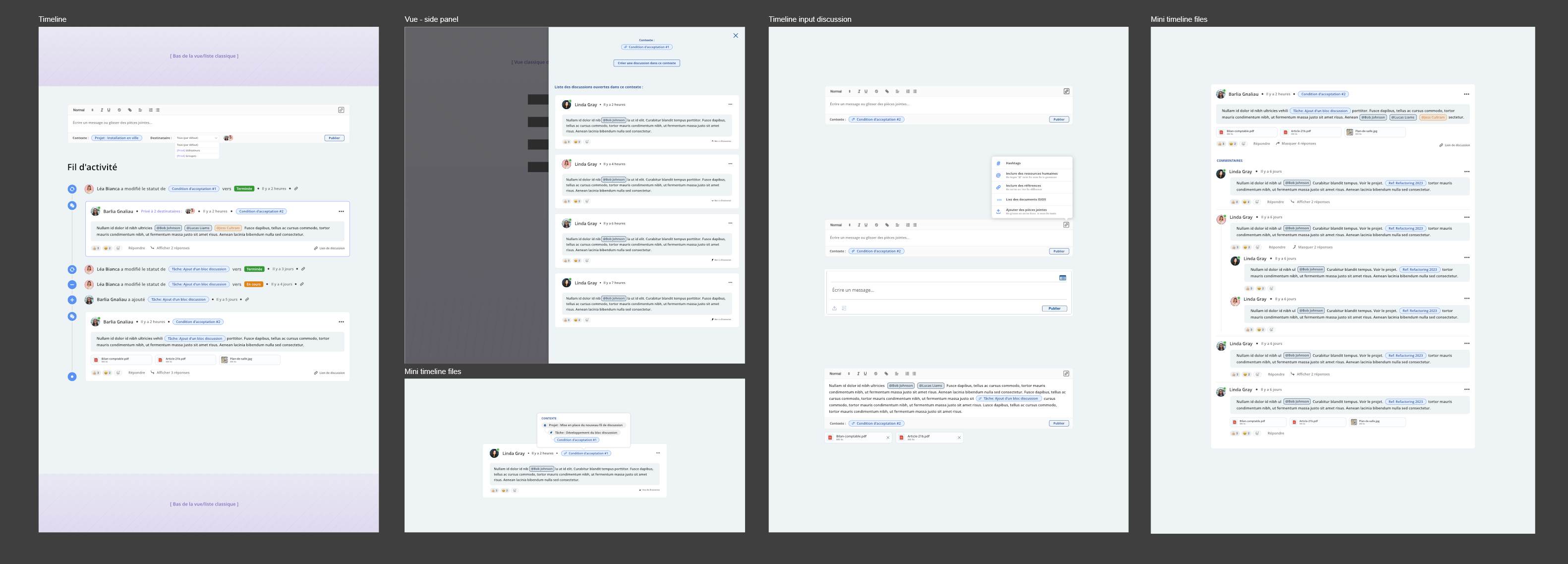The image size is (1568, 564).
Task: Click 'Afficher 3 réponses' in the Timeline frame
Action: pyautogui.click(x=170, y=373)
